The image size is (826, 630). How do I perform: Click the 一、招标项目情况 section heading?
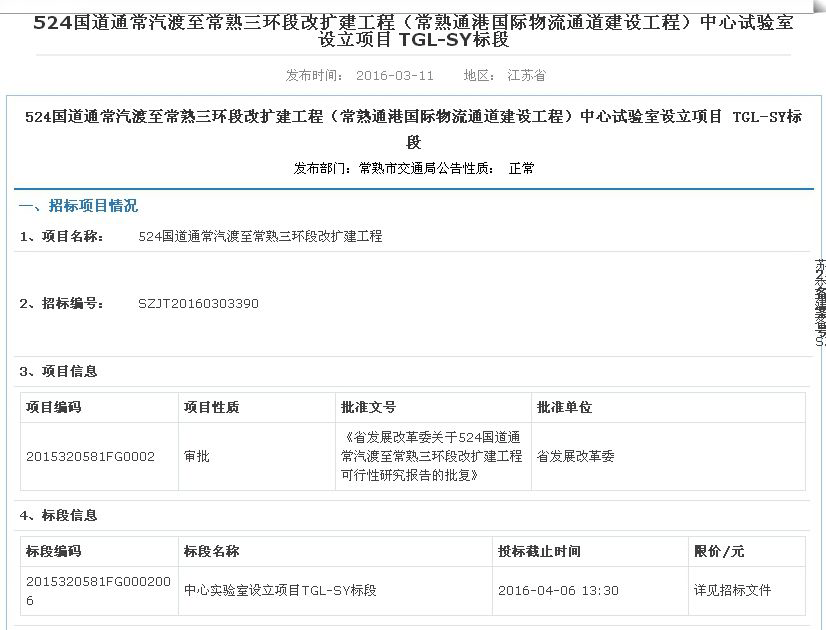point(78,206)
